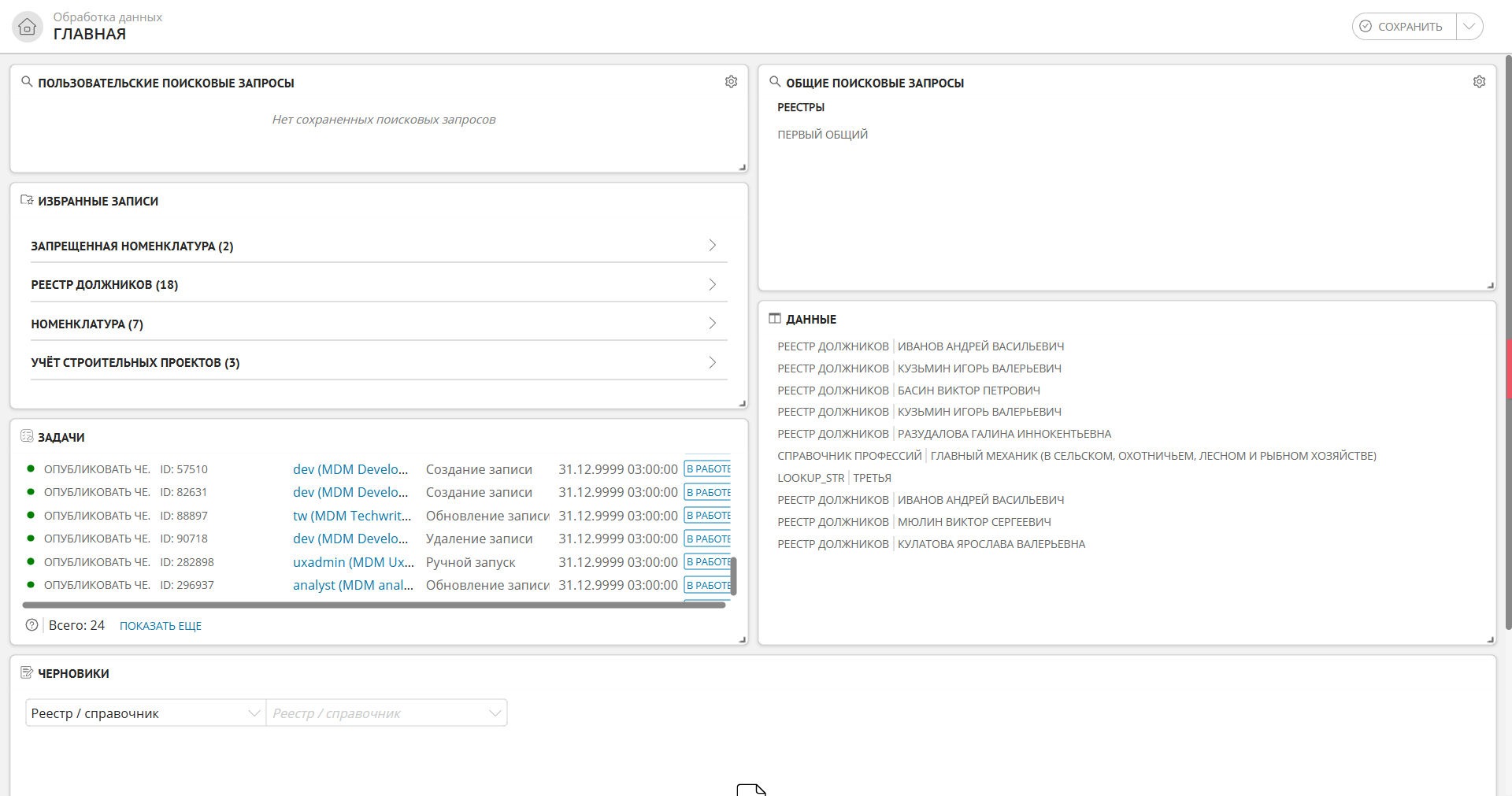The width and height of the screenshot is (1512, 796).
Task: Open the ПЕРВЫЙ ОБЩИЙ shared search query
Action: pyautogui.click(x=822, y=135)
